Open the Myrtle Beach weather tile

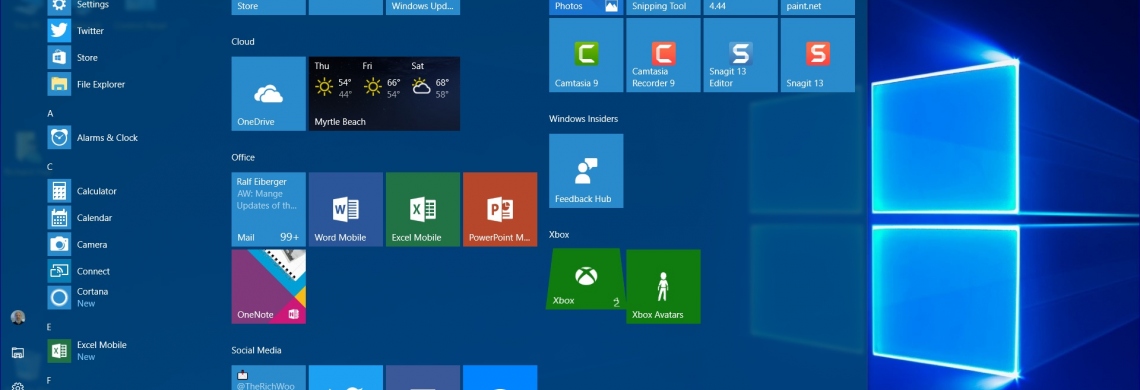[384, 94]
